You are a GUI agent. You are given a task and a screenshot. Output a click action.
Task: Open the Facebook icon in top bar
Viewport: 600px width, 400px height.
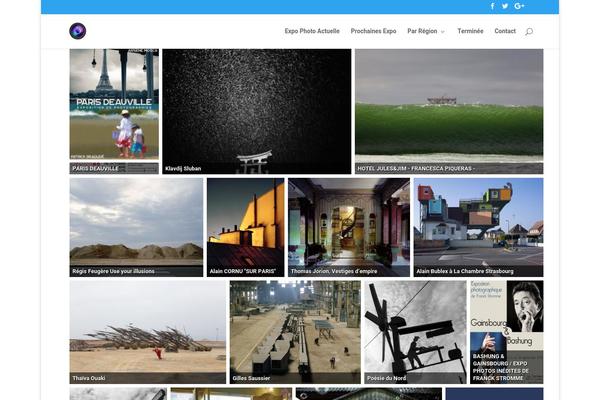[x=493, y=6]
